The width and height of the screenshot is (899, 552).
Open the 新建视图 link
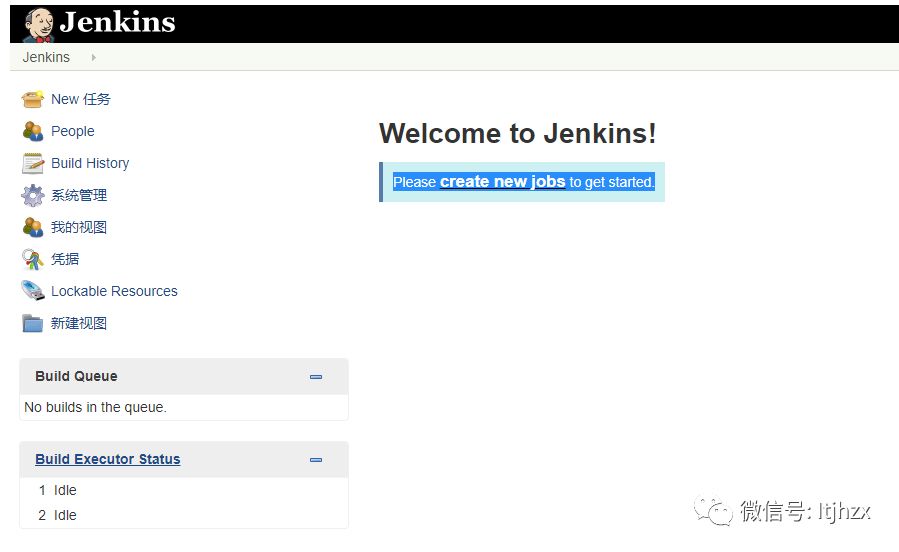tap(79, 323)
